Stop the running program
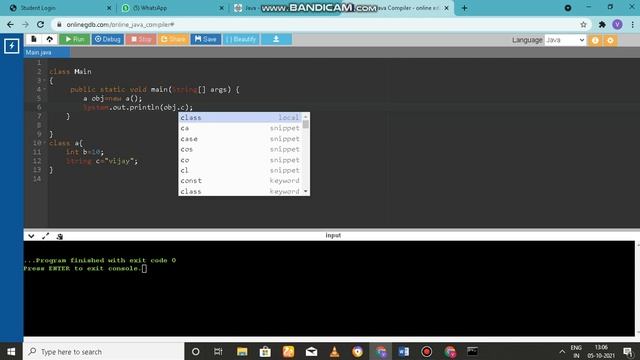The width and height of the screenshot is (640, 360). pos(141,39)
